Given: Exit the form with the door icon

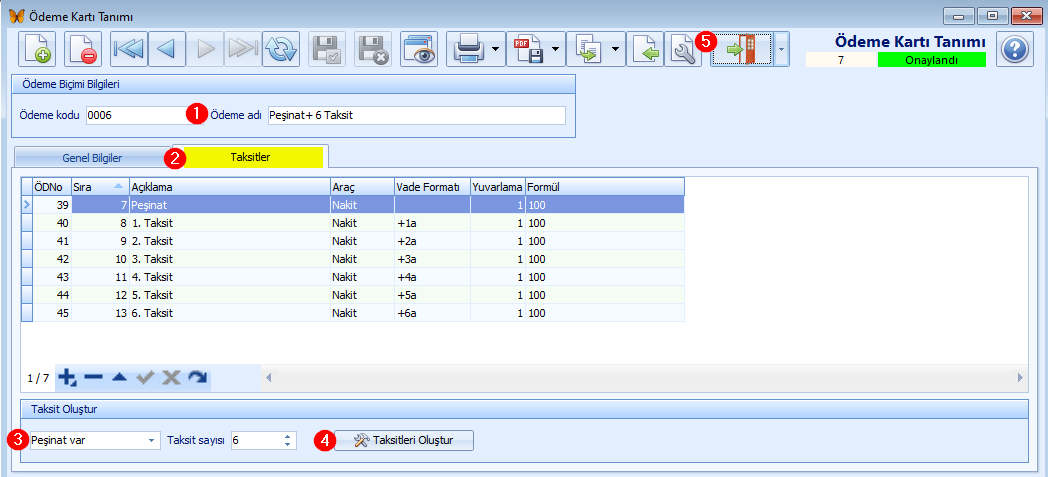Looking at the screenshot, I should pyautogui.click(x=742, y=49).
